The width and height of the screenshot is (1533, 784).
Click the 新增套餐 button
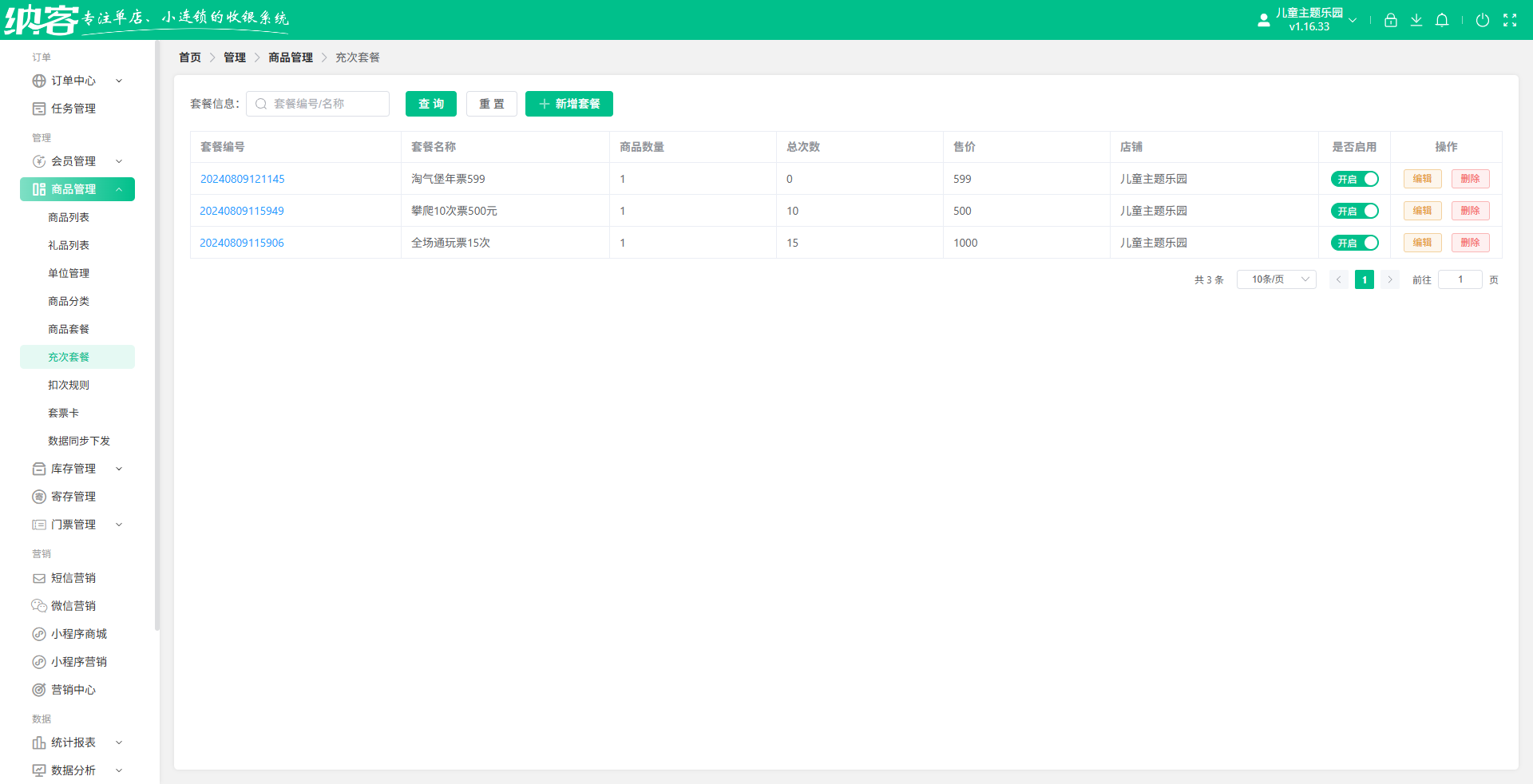[x=569, y=104]
